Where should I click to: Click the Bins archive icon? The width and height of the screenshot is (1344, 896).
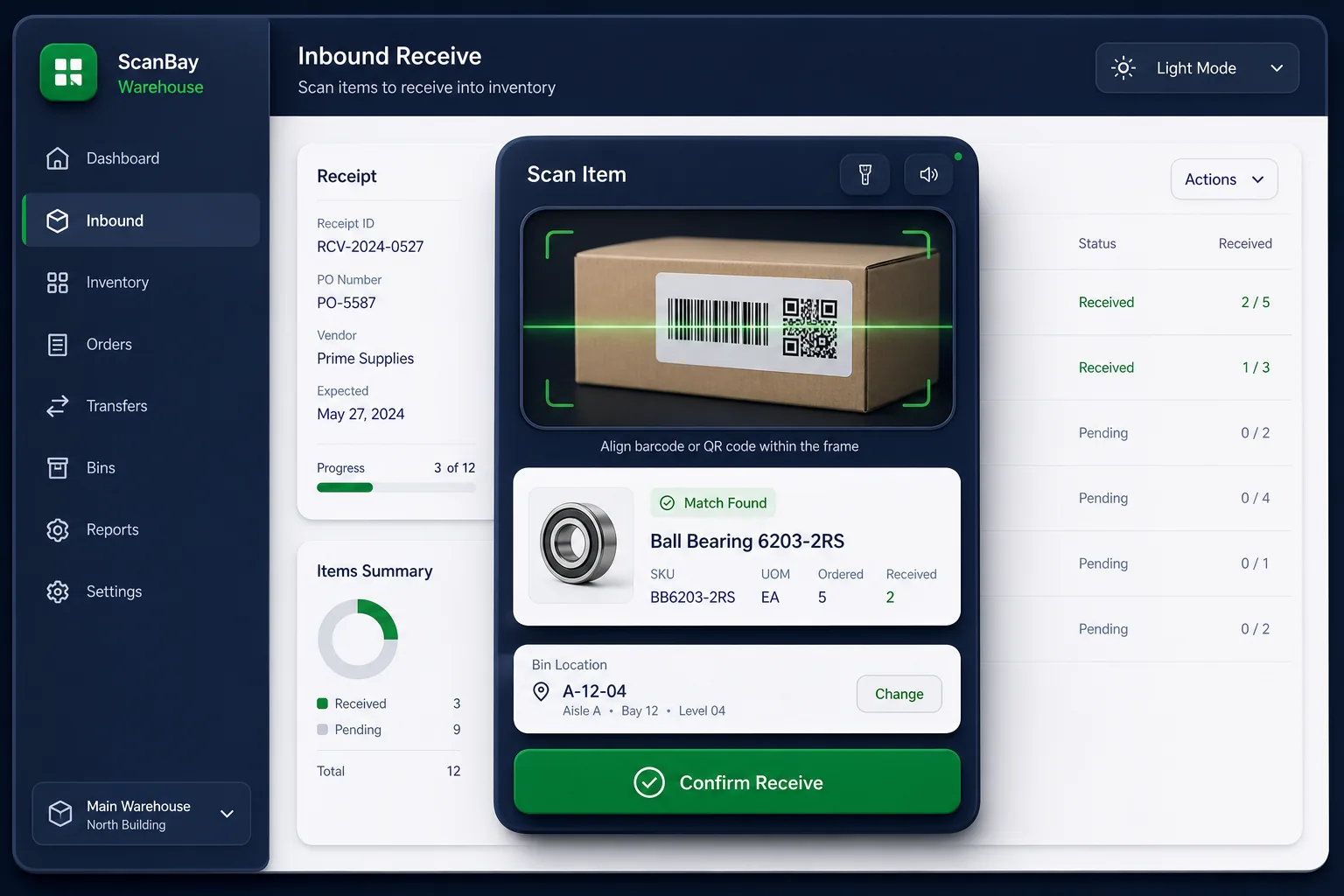(x=58, y=468)
